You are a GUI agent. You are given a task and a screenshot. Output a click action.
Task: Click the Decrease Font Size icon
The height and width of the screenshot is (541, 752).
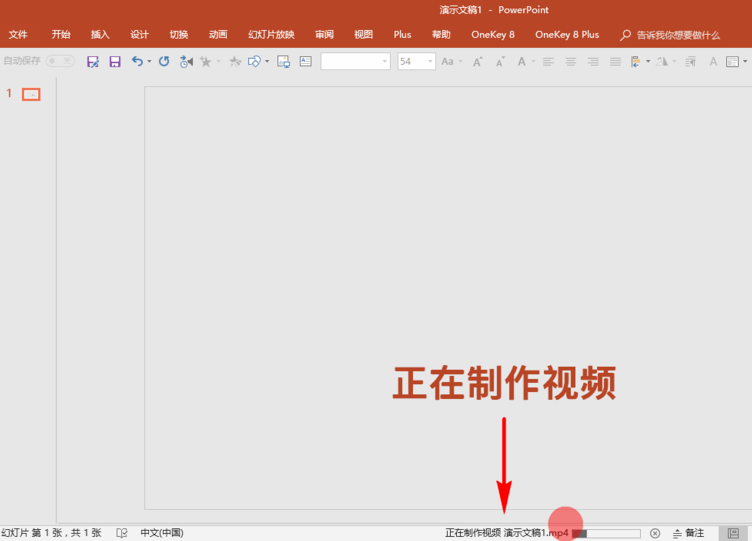tap(498, 62)
